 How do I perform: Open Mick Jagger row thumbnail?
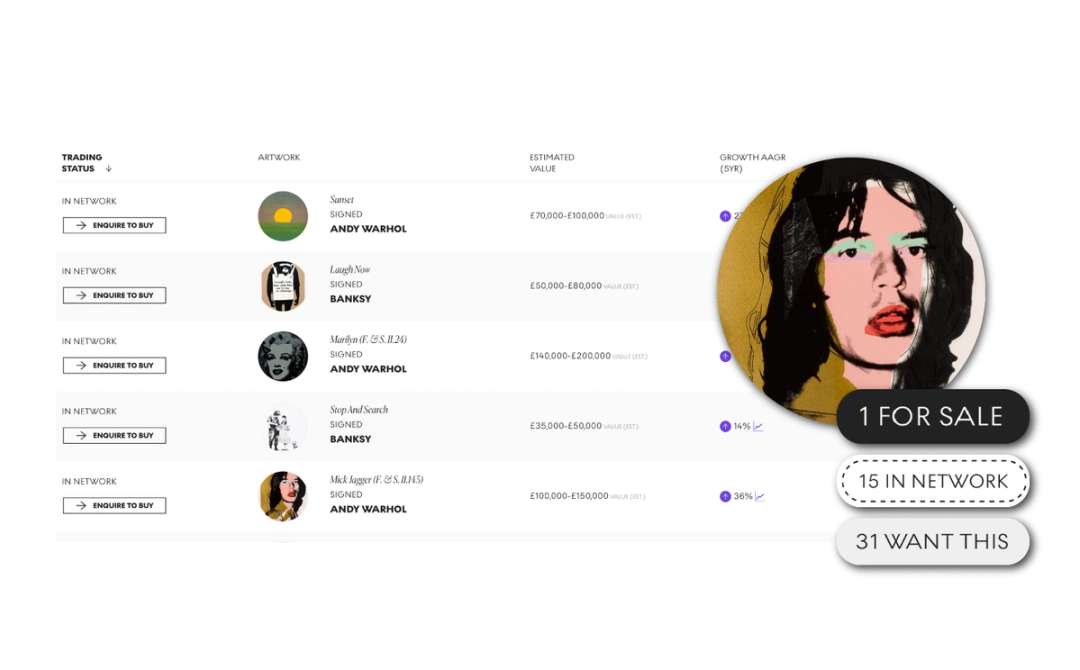(283, 496)
